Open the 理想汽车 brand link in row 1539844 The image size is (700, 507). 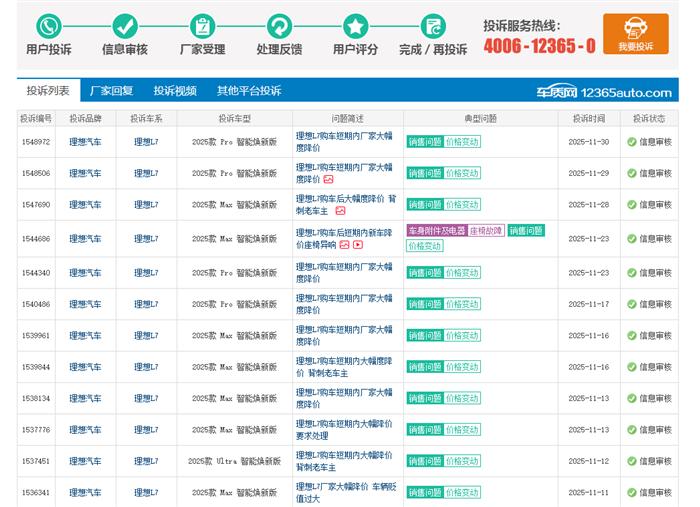coord(85,367)
